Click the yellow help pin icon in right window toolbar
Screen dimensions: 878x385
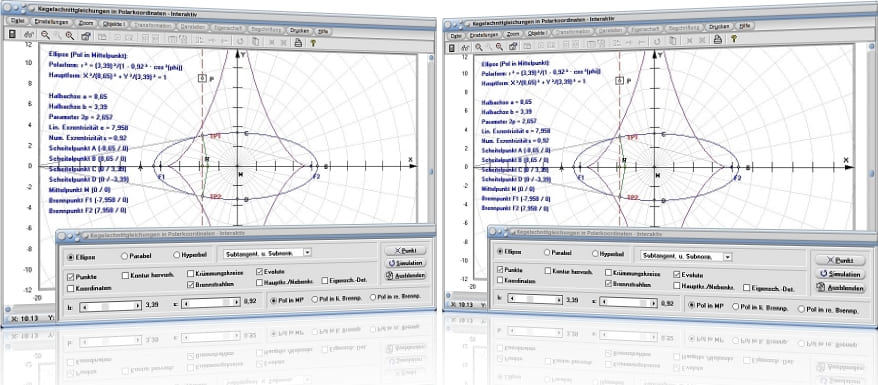click(734, 38)
